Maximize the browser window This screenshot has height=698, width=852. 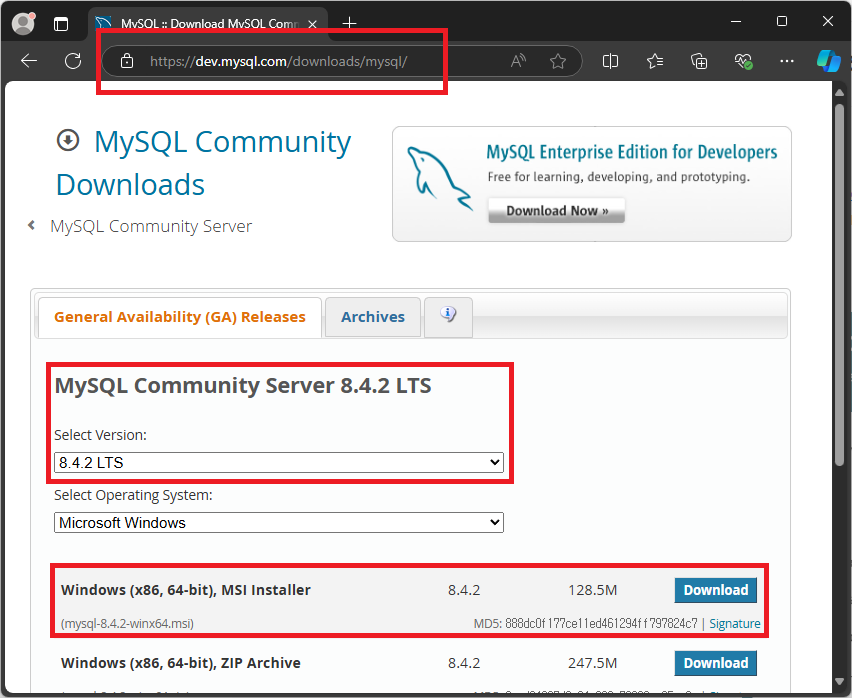(x=781, y=22)
